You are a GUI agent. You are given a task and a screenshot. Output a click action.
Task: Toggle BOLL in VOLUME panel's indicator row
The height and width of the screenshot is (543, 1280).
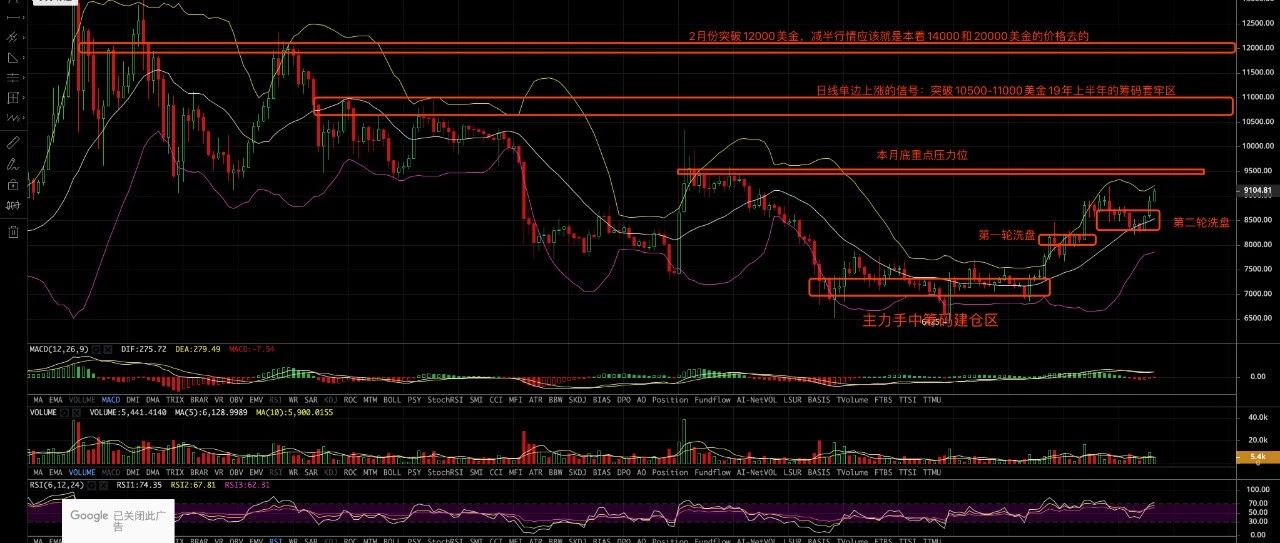point(392,471)
